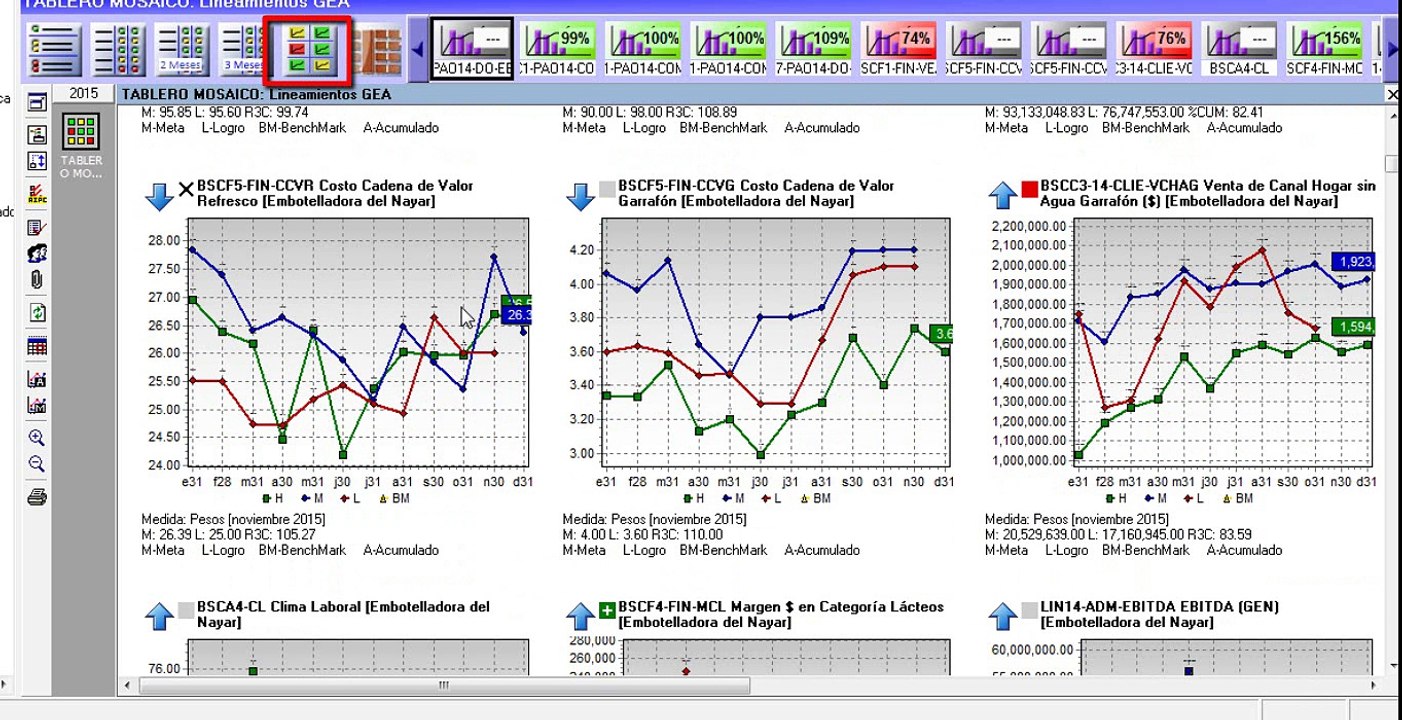Open the 76% C3-14-CLIE-VC indicator thumbnail

point(1155,49)
